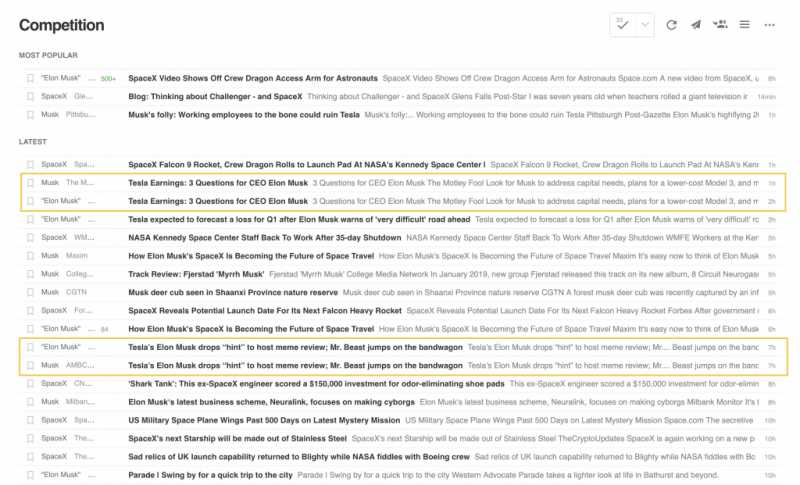
Task: Refresh the Competition feed
Action: [671, 25]
